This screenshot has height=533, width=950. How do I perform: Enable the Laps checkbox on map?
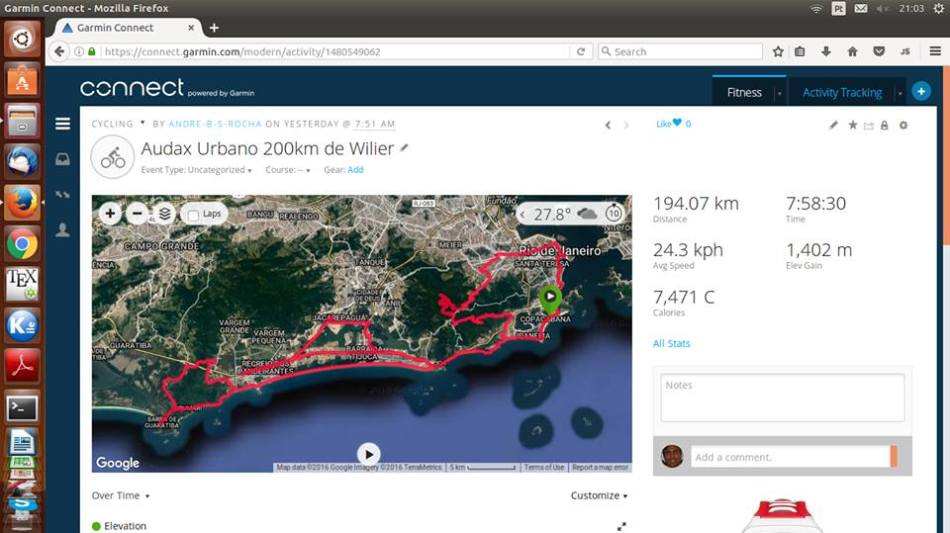point(193,214)
